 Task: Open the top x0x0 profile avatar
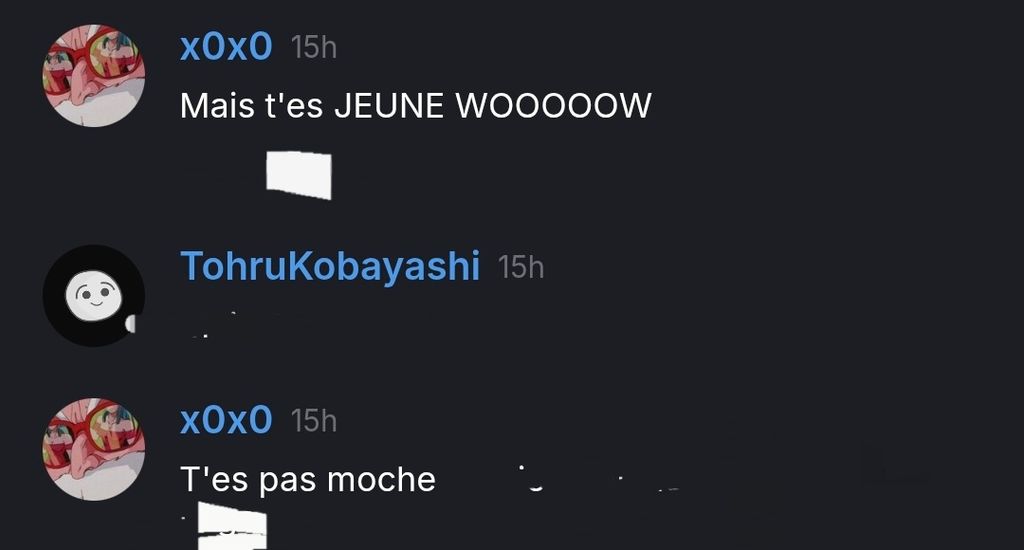94,75
